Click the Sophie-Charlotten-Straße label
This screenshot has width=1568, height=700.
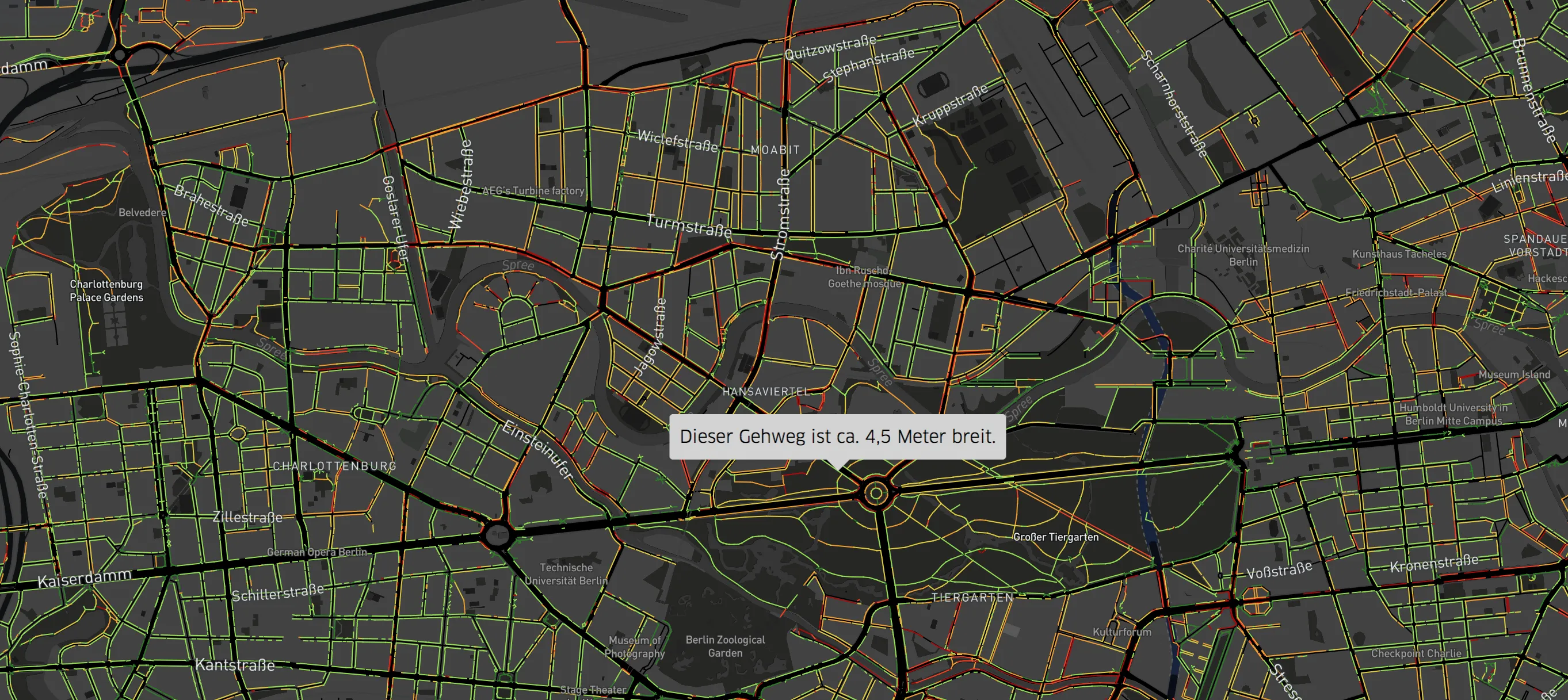point(28,415)
